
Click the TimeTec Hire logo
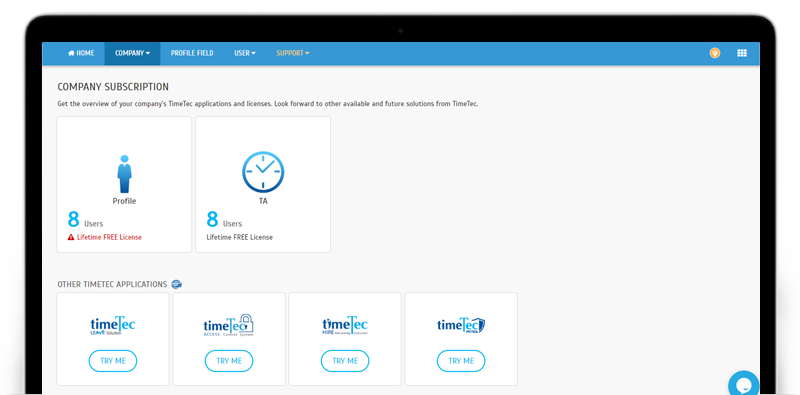[345, 325]
